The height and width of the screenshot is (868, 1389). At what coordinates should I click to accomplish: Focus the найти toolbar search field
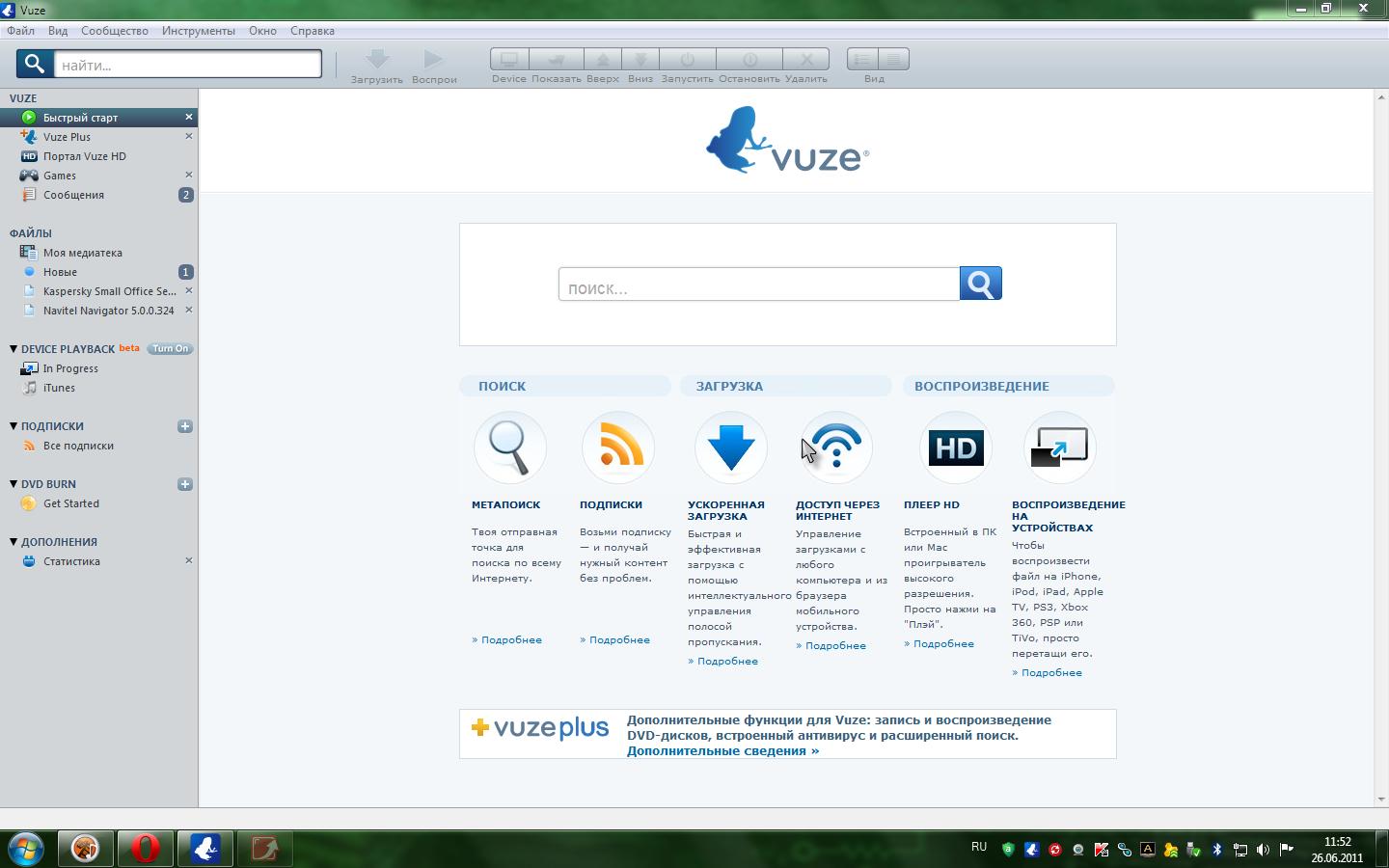187,65
